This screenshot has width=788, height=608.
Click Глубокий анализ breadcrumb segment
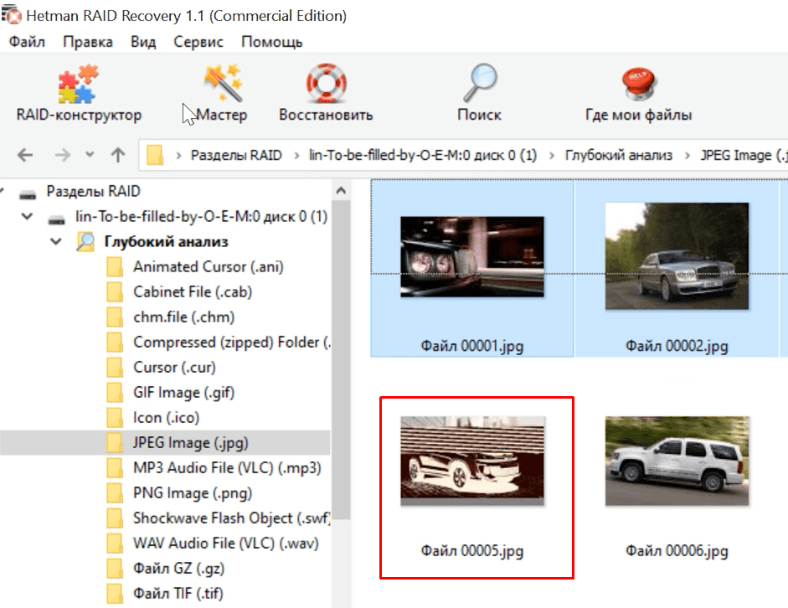point(619,155)
